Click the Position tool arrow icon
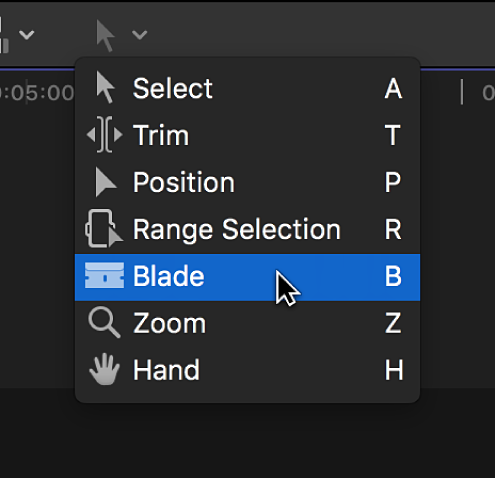This screenshot has height=479, width=496. [105, 182]
